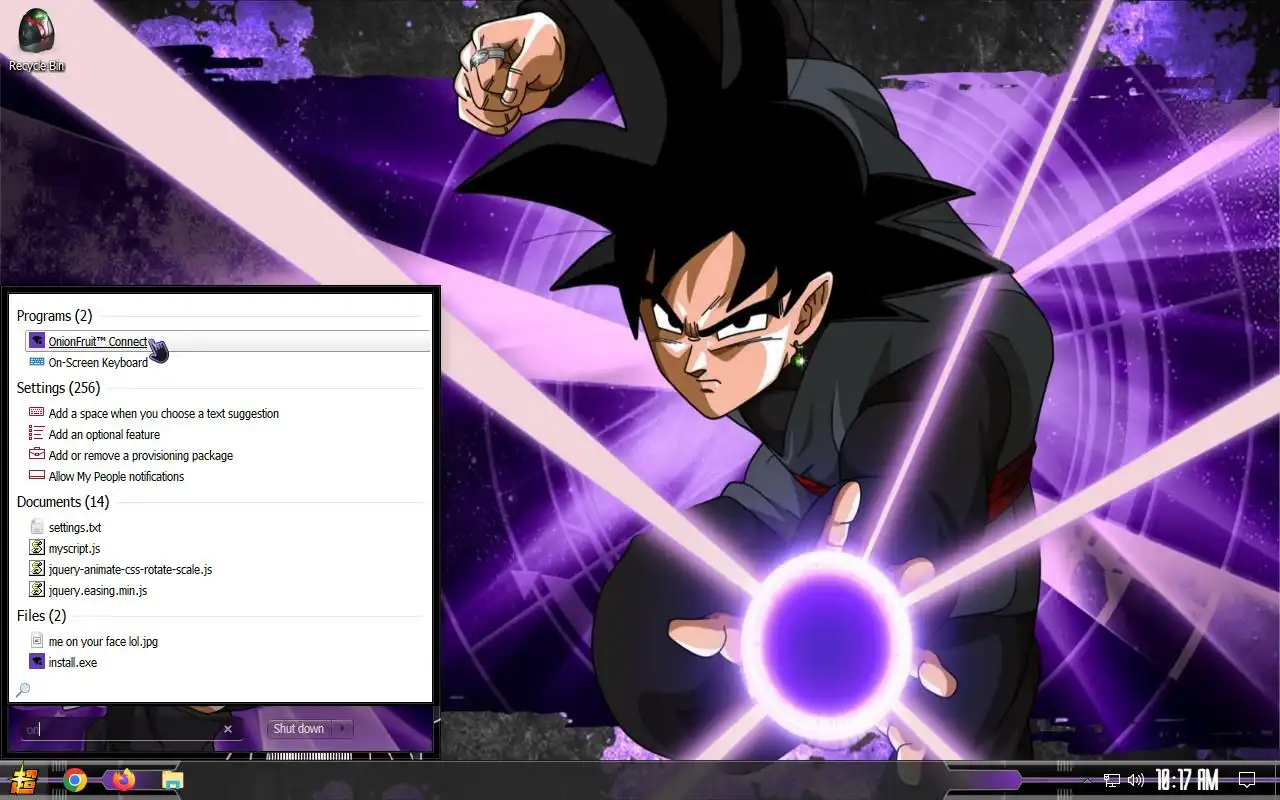This screenshot has height=800, width=1280.
Task: Open the network status tray icon
Action: 1112,780
